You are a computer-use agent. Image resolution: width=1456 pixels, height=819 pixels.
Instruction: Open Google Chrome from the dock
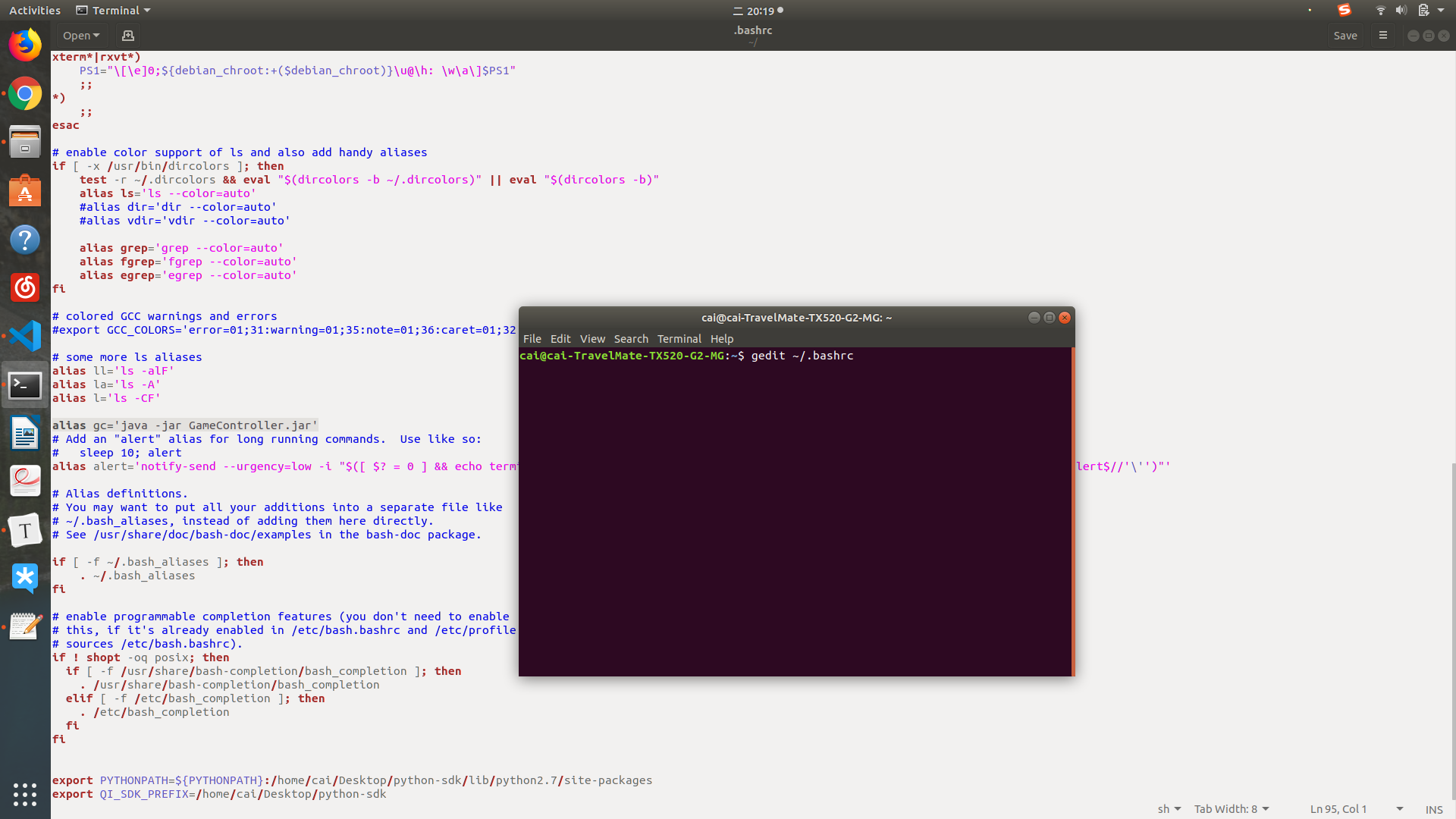25,94
